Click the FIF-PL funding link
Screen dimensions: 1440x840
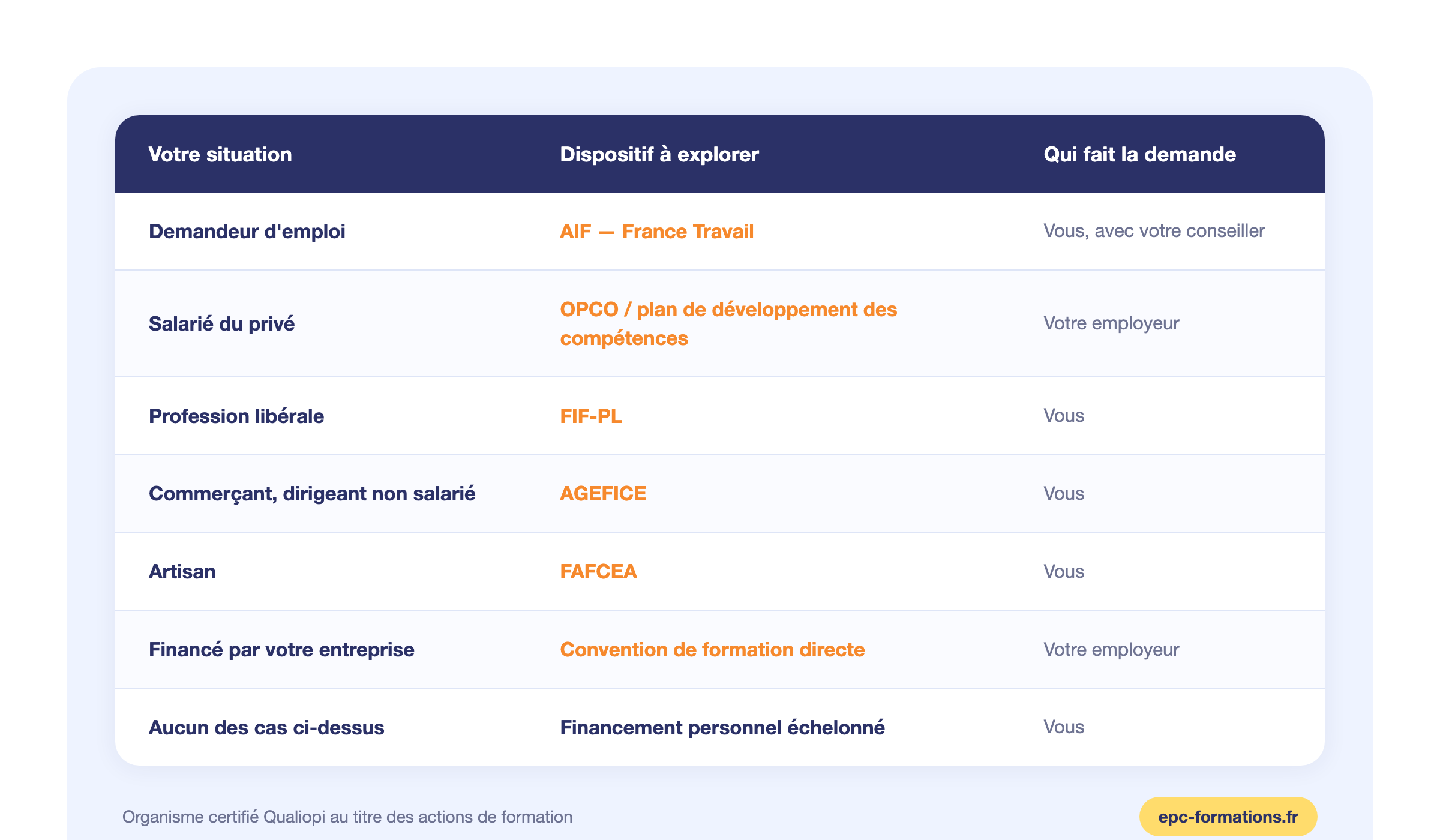click(591, 416)
